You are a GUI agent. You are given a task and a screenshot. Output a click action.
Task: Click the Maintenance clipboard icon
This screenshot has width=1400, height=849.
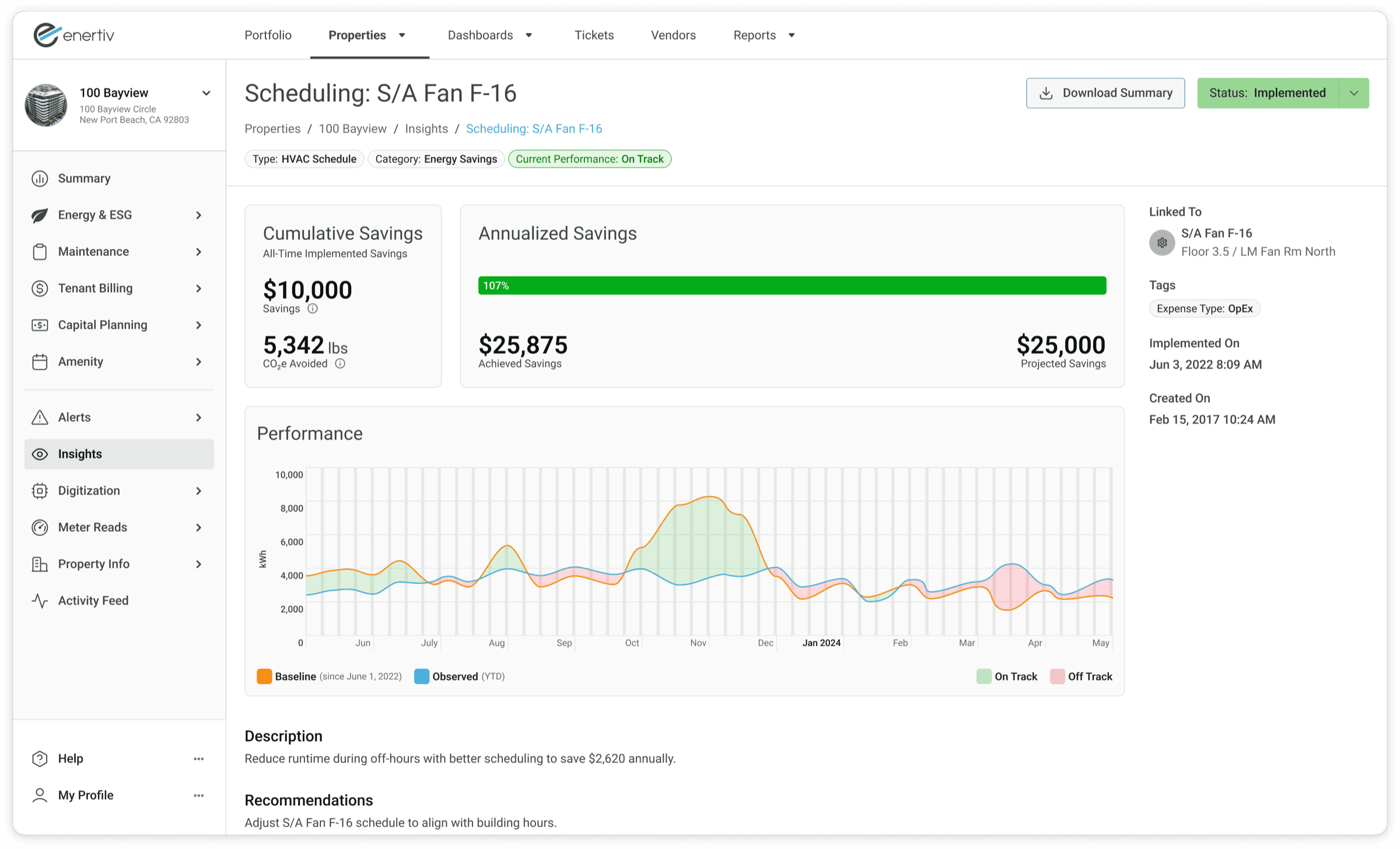click(x=40, y=252)
